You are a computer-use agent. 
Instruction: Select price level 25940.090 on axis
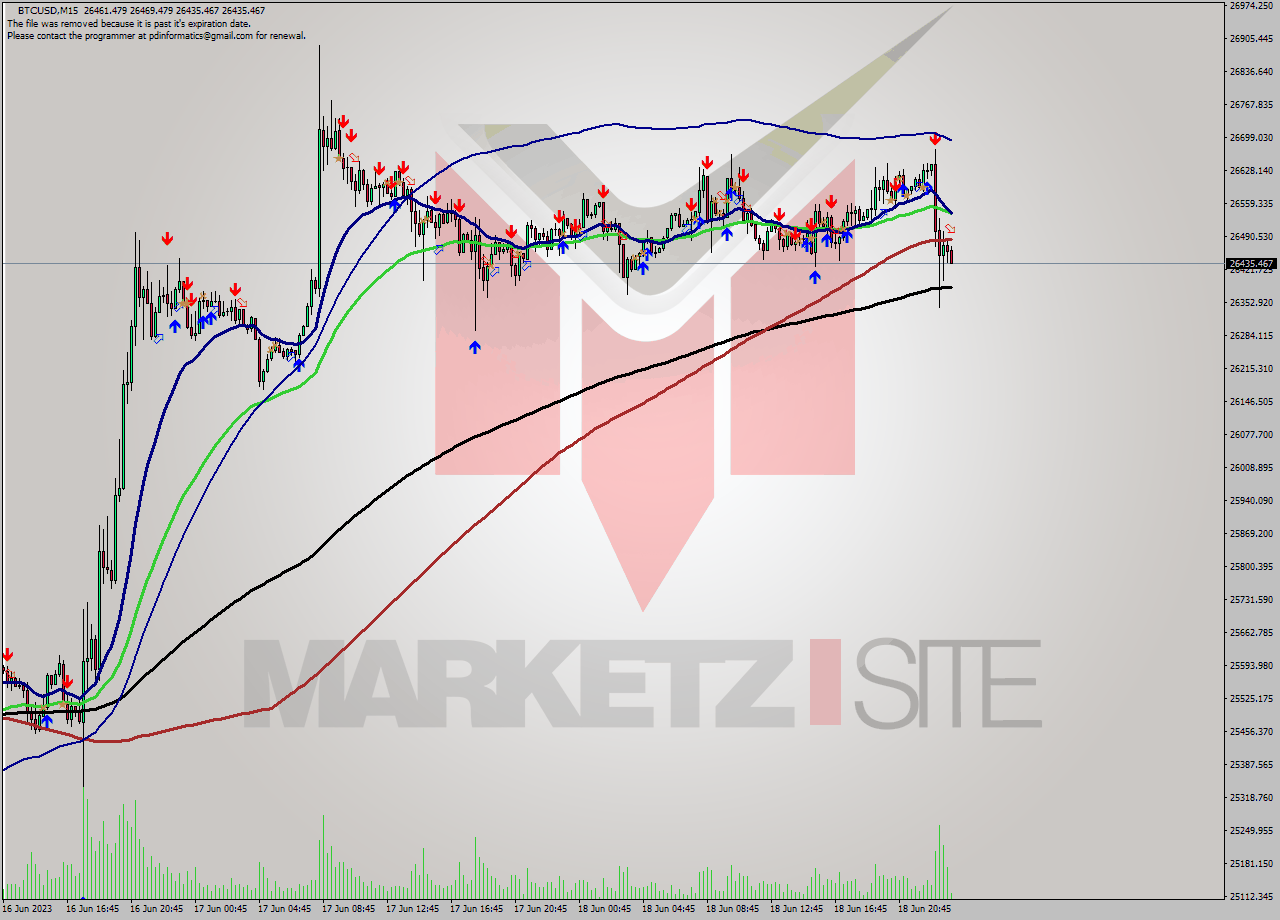coord(1252,501)
